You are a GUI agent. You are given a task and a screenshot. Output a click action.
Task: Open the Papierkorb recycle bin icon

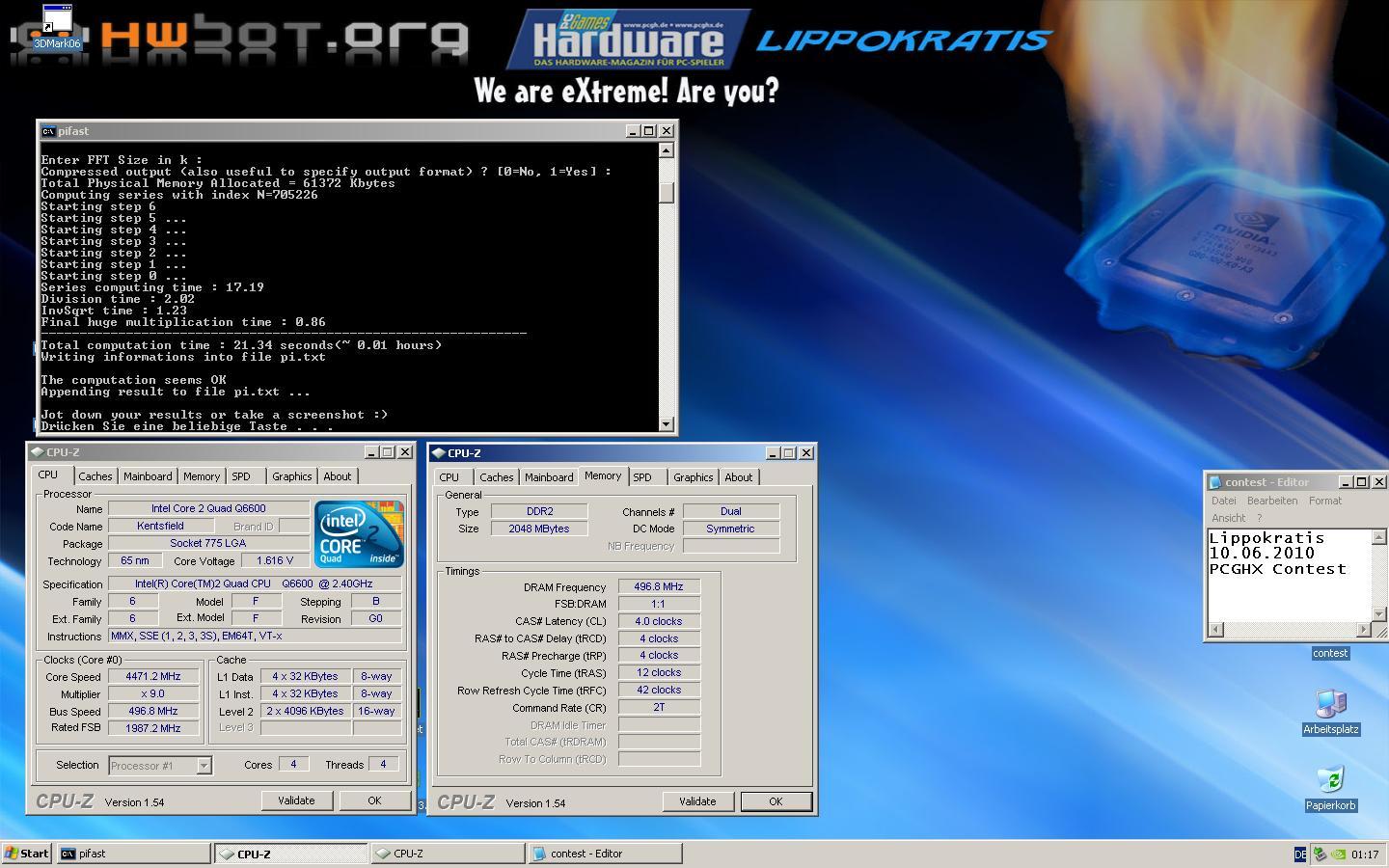click(1330, 788)
